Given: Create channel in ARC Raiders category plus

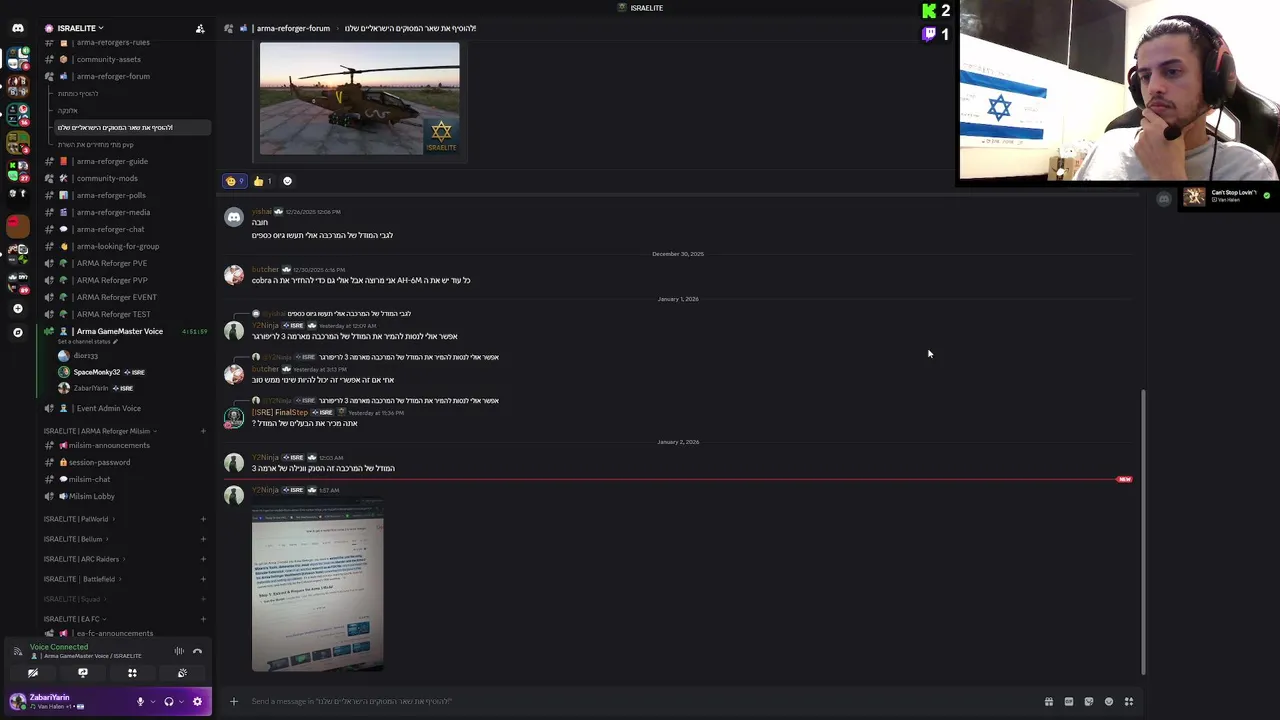Looking at the screenshot, I should 203,559.
